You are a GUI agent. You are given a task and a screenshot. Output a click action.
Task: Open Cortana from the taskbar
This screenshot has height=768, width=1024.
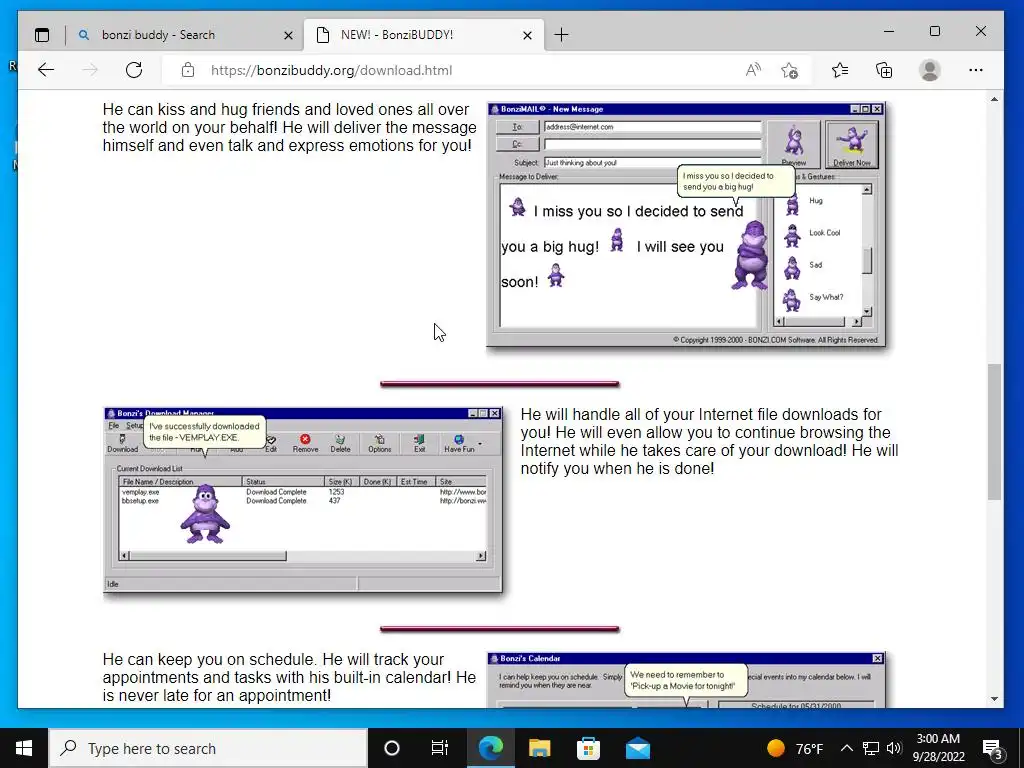tap(392, 748)
